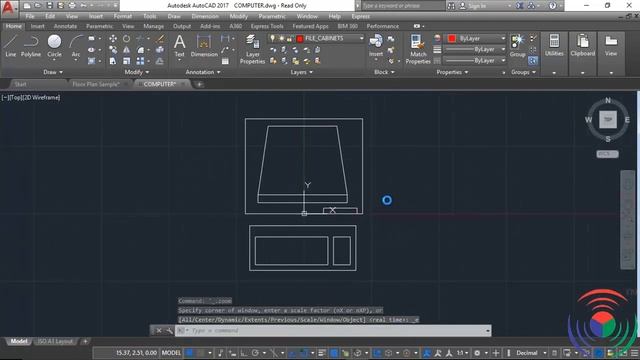Click the search keyword input box
640x360 pixels.
tap(403, 6)
